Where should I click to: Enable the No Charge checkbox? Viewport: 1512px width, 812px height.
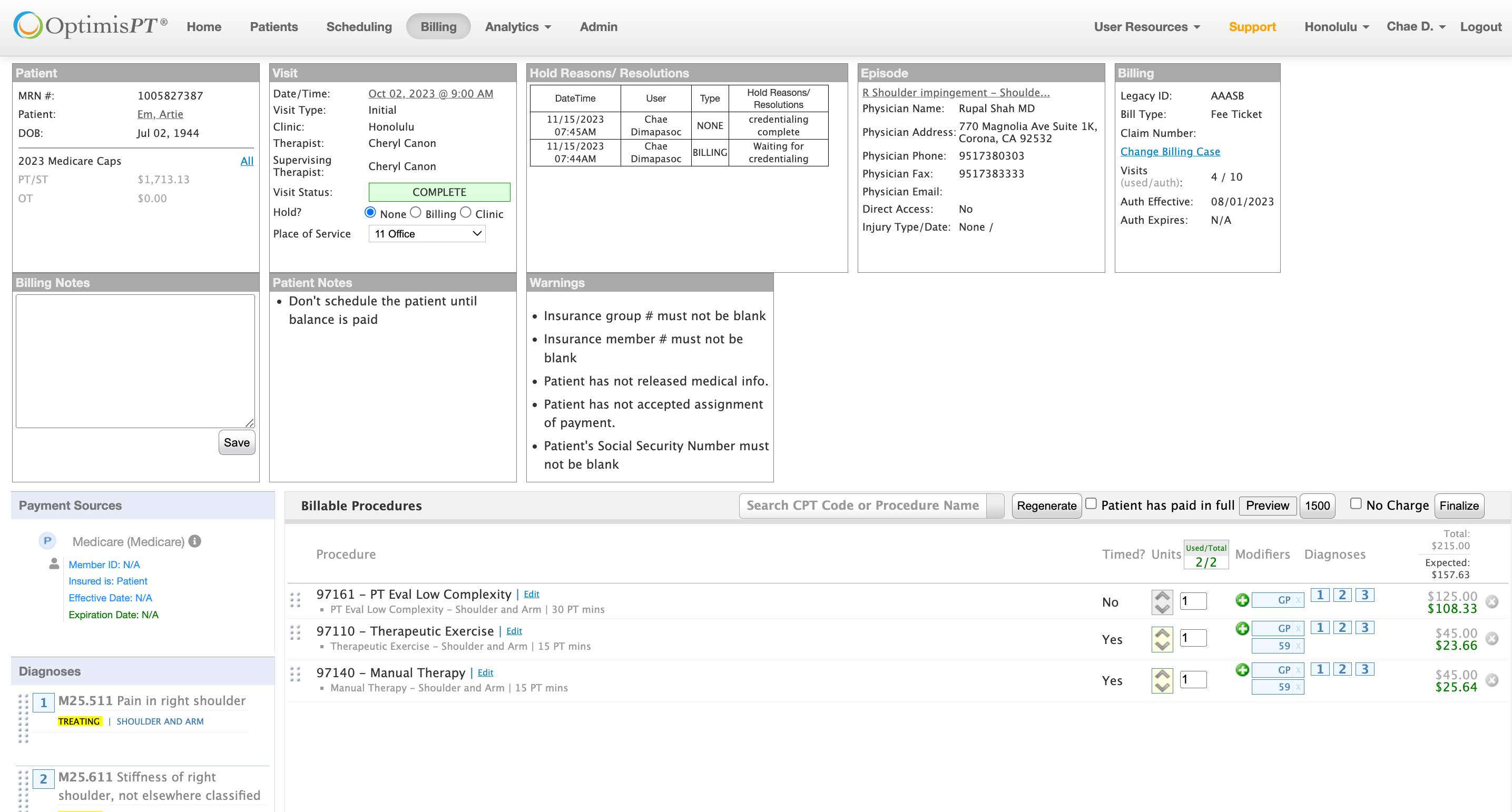point(1356,504)
